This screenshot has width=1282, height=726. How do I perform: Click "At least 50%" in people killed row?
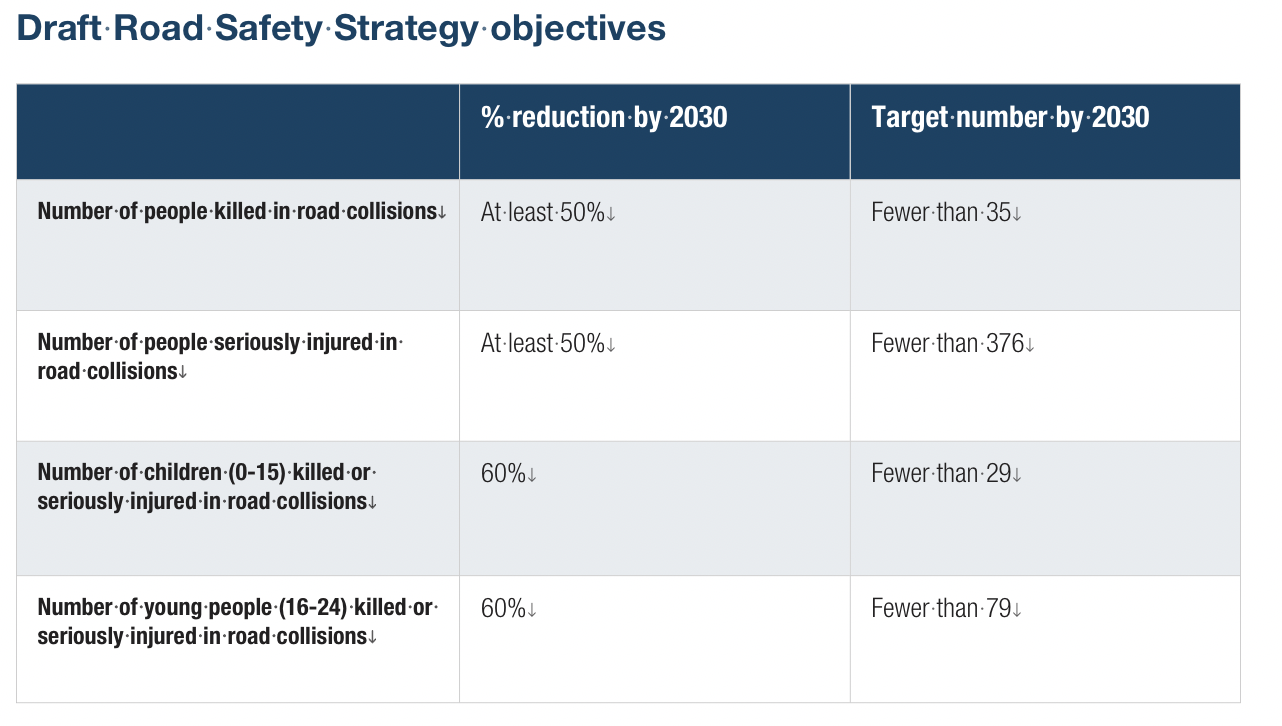click(x=547, y=213)
